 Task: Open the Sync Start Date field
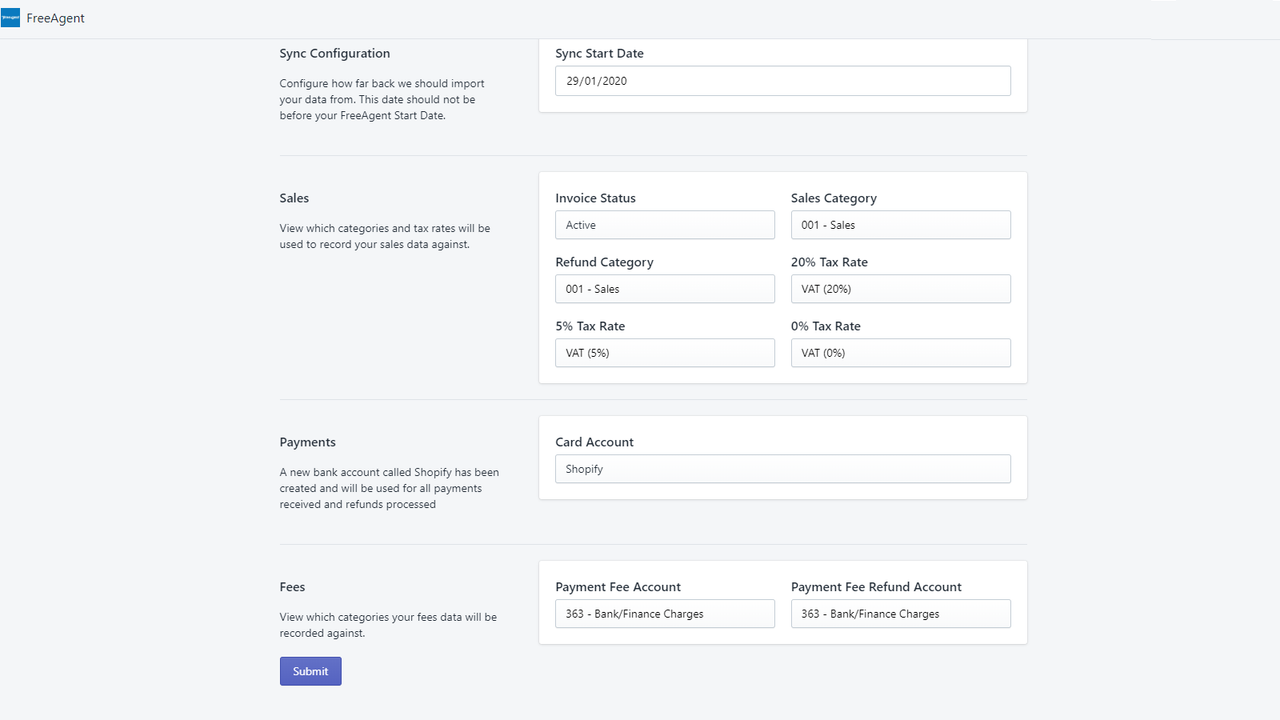(782, 80)
